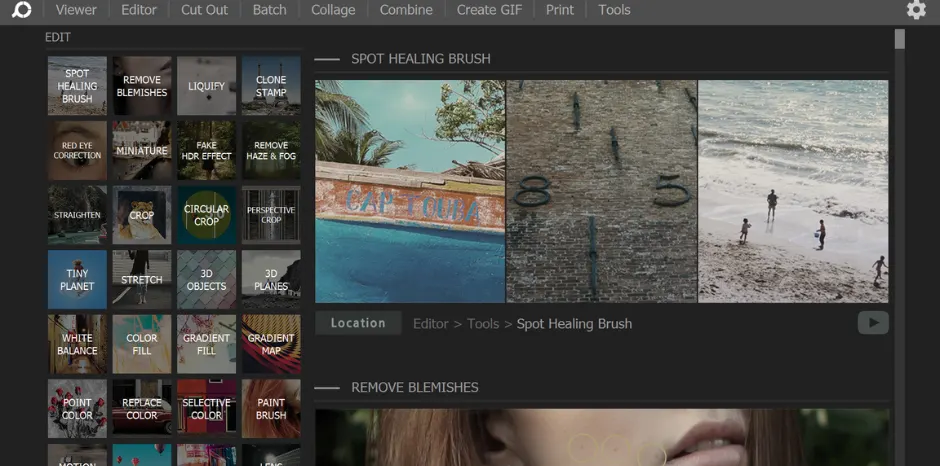Open the Color Fill tile

pos(142,344)
